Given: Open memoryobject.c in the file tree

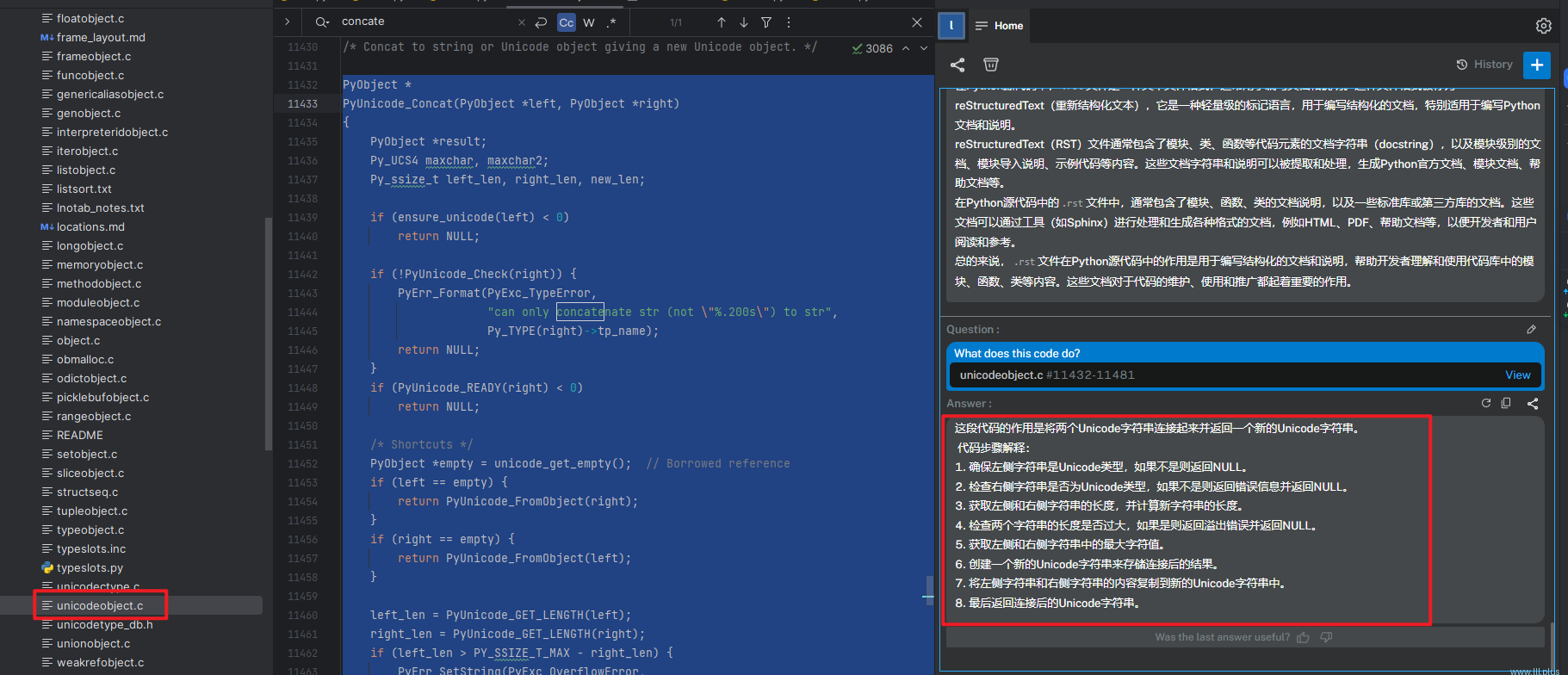Looking at the screenshot, I should [x=100, y=264].
